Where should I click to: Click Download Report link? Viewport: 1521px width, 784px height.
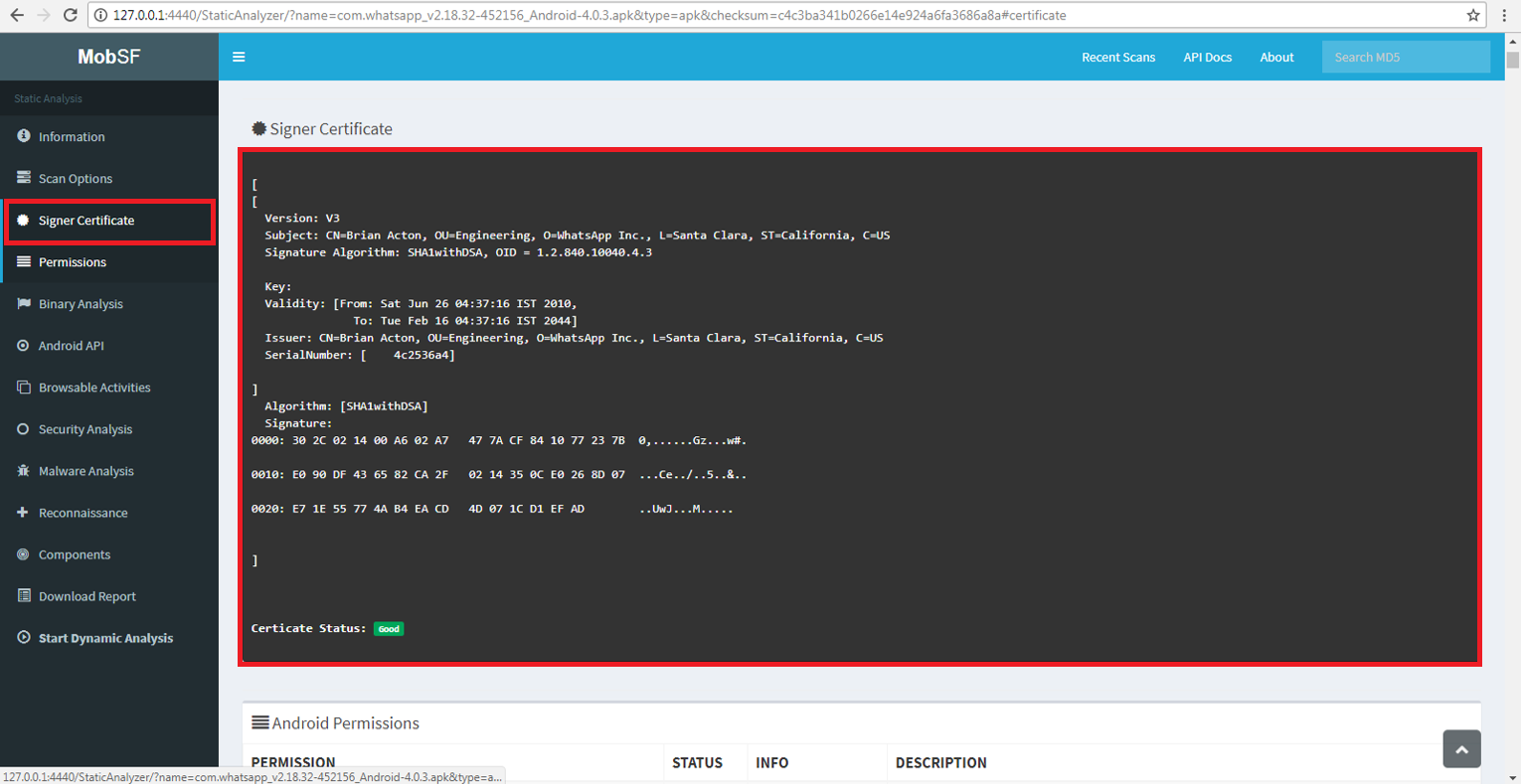(x=87, y=596)
